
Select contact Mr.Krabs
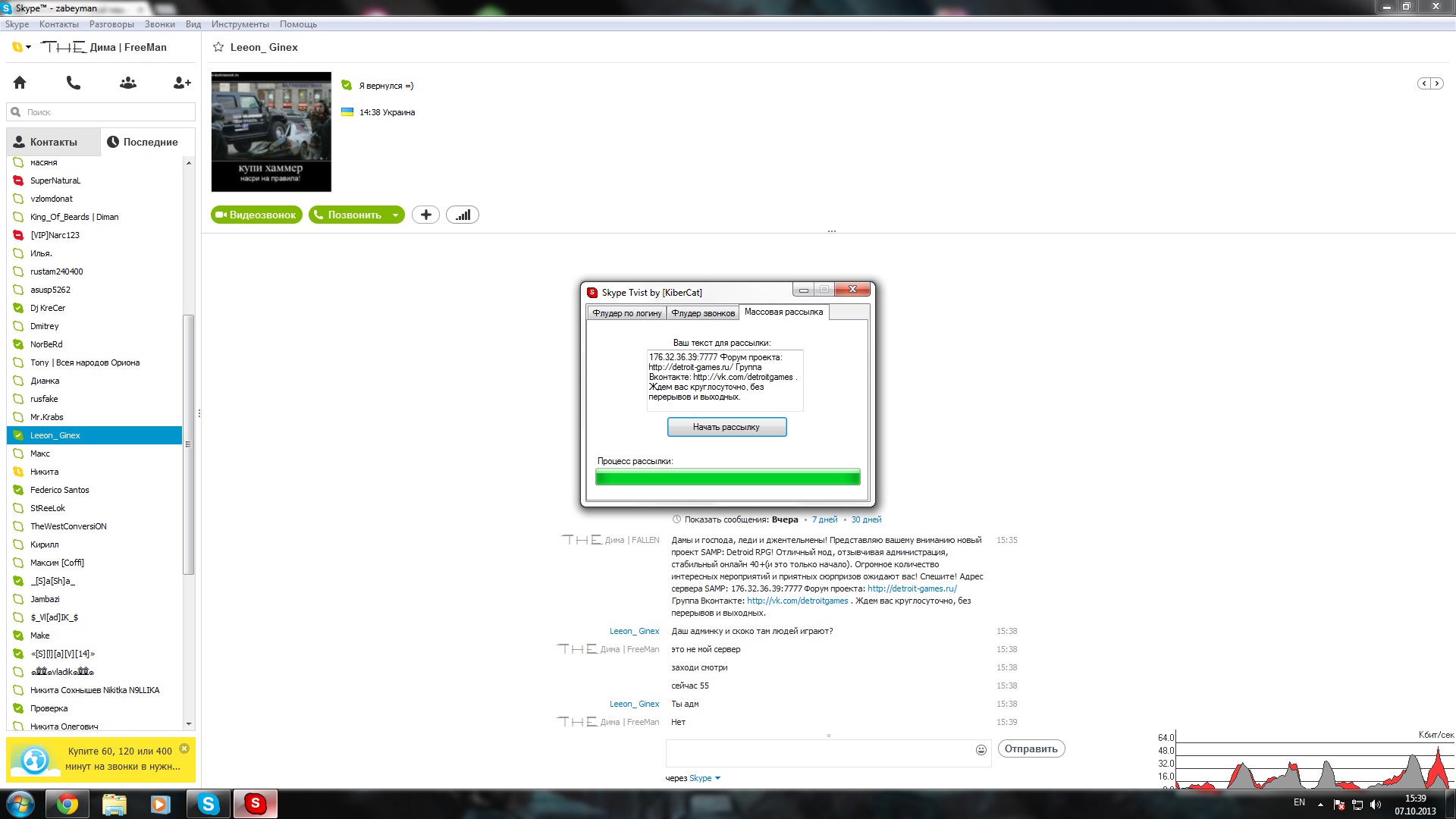coord(95,417)
